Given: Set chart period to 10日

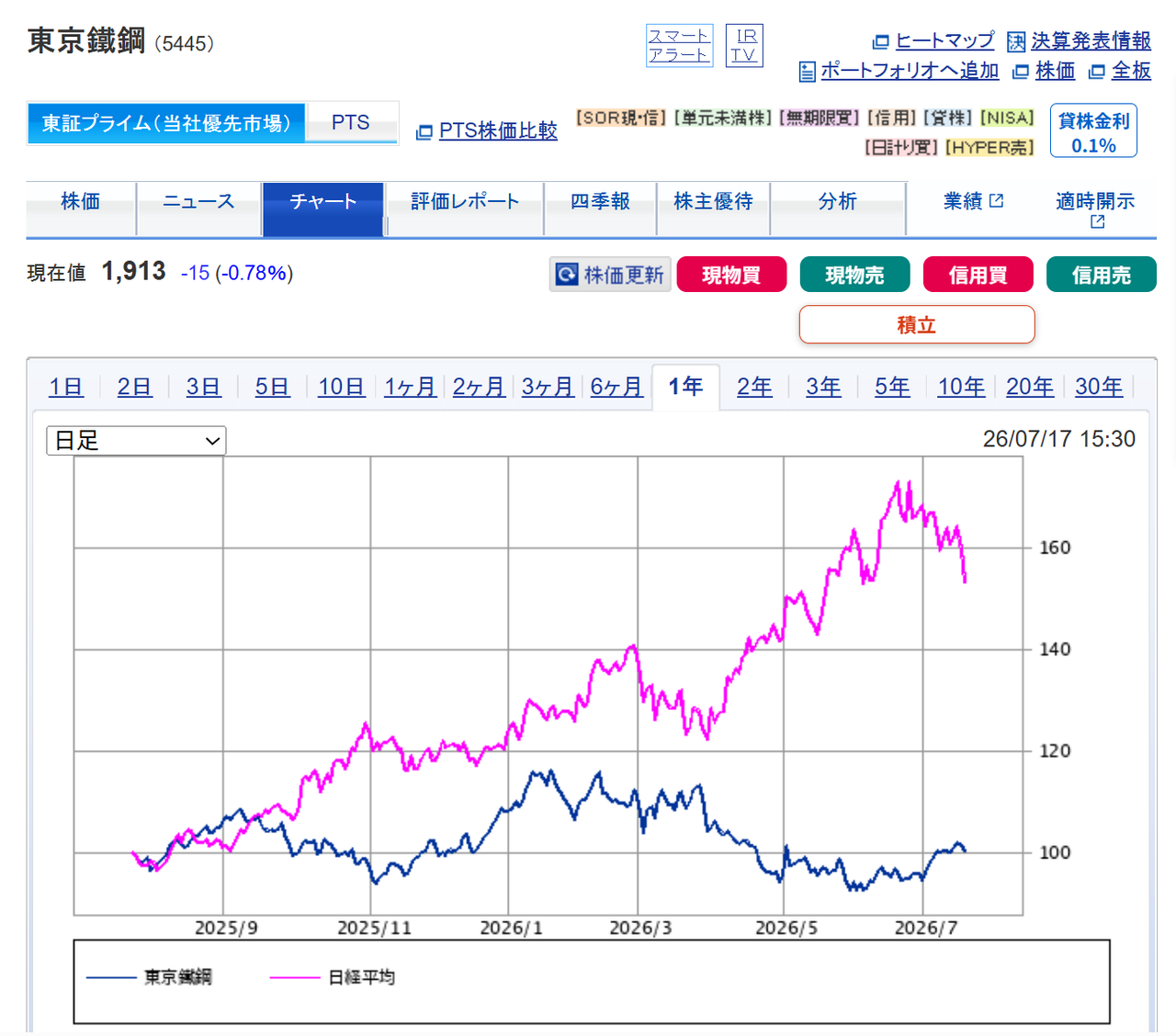Looking at the screenshot, I should point(342,387).
